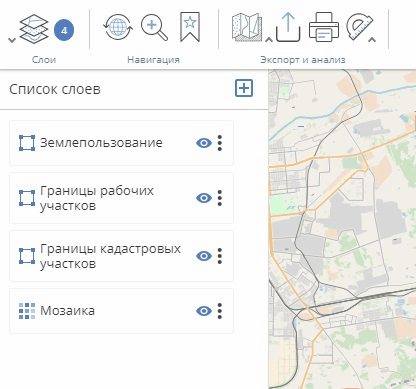This screenshot has width=416, height=389.
Task: Click the upload export arrow icon
Action: point(288,27)
